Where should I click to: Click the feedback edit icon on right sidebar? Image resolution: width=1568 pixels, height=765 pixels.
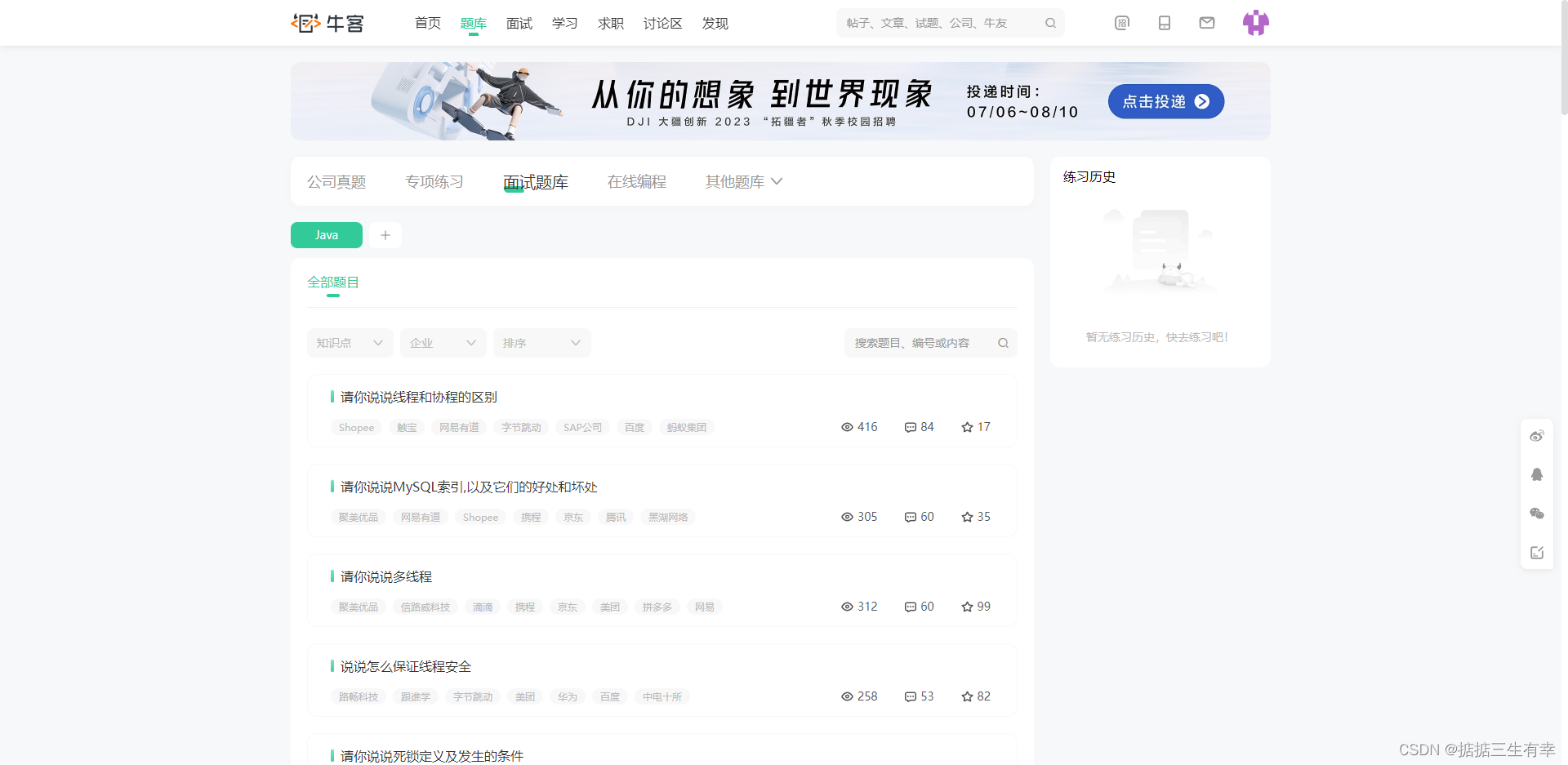(1537, 553)
